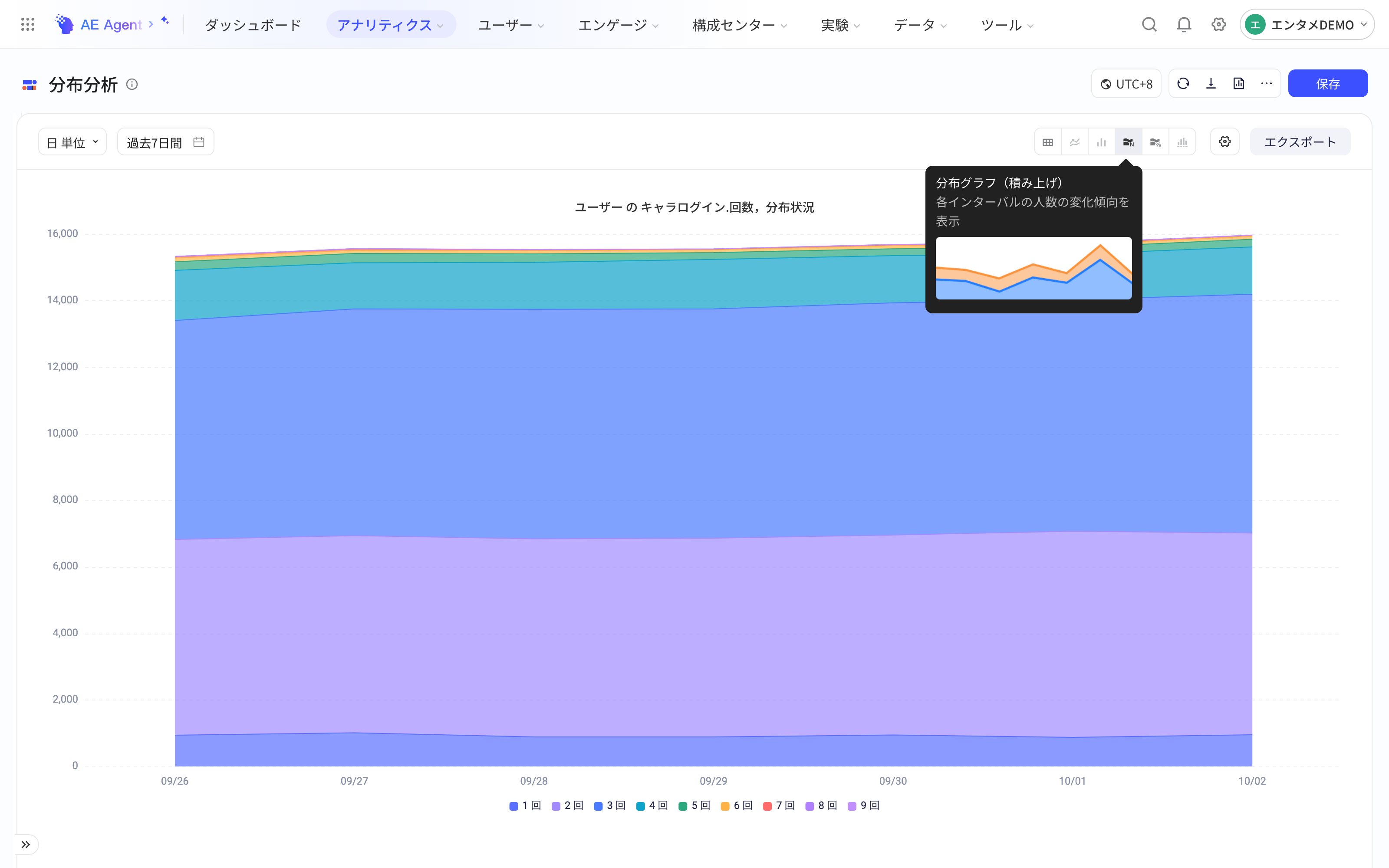The width and height of the screenshot is (1389, 868).
Task: Select the grouped histogram view icon
Action: [1182, 142]
